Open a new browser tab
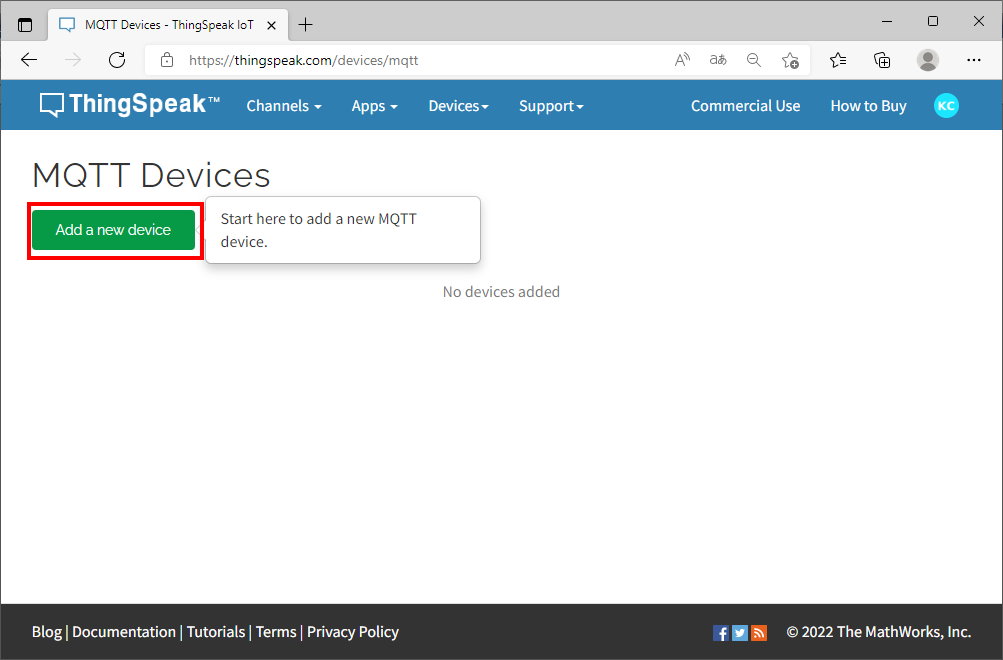Viewport: 1003px width, 660px height. tap(306, 25)
